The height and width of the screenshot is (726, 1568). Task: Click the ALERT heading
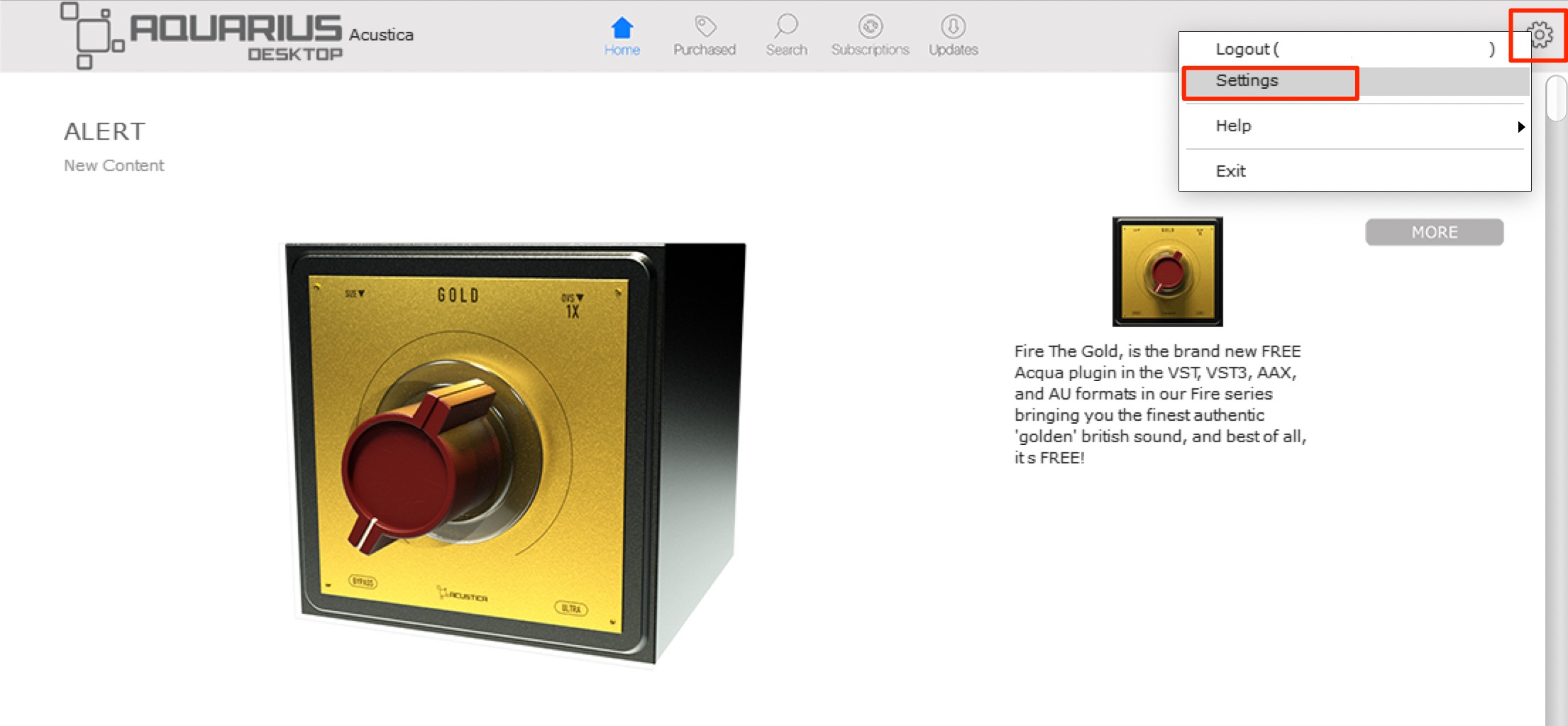104,131
